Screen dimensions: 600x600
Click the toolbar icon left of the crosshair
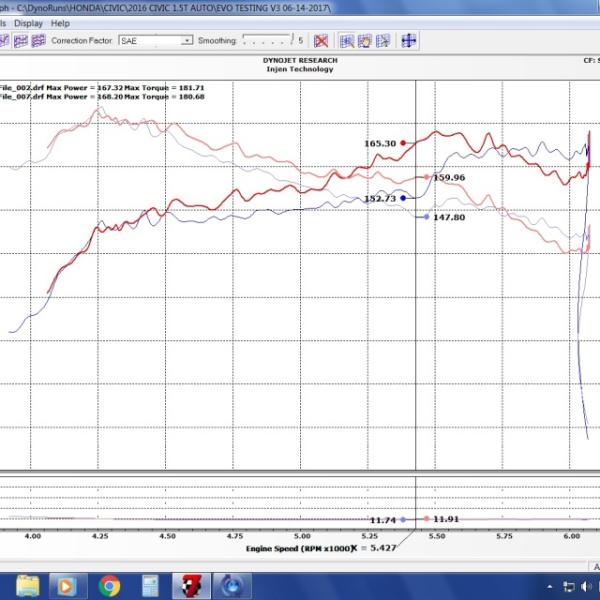tap(384, 41)
